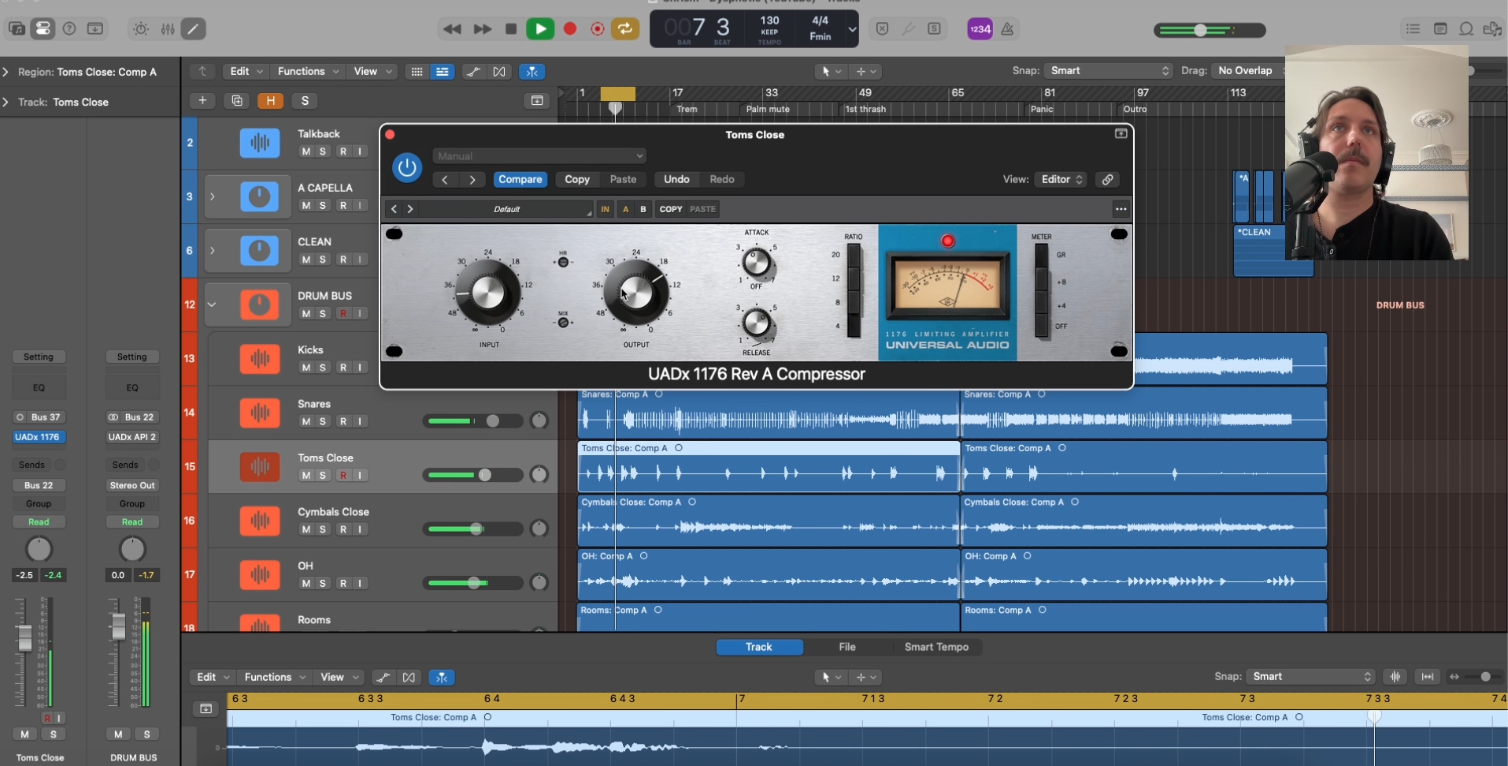The height and width of the screenshot is (766, 1508).
Task: Select the B preset slot in UAD toolbar
Action: click(643, 209)
